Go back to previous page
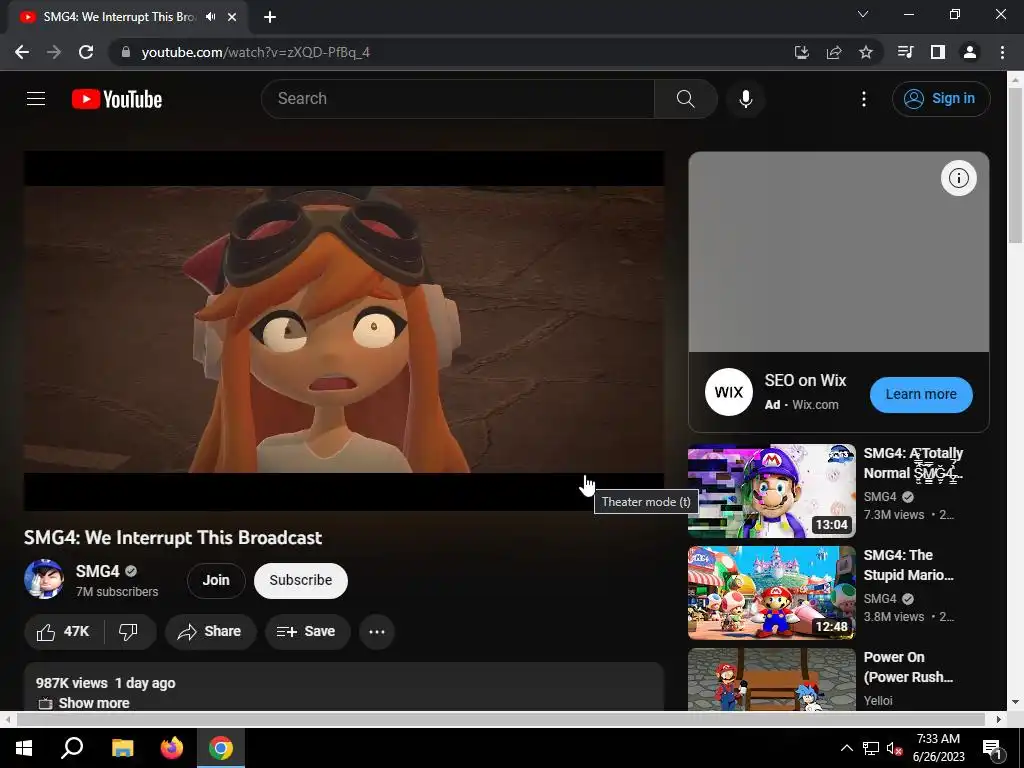The width and height of the screenshot is (1024, 768). pyautogui.click(x=22, y=52)
